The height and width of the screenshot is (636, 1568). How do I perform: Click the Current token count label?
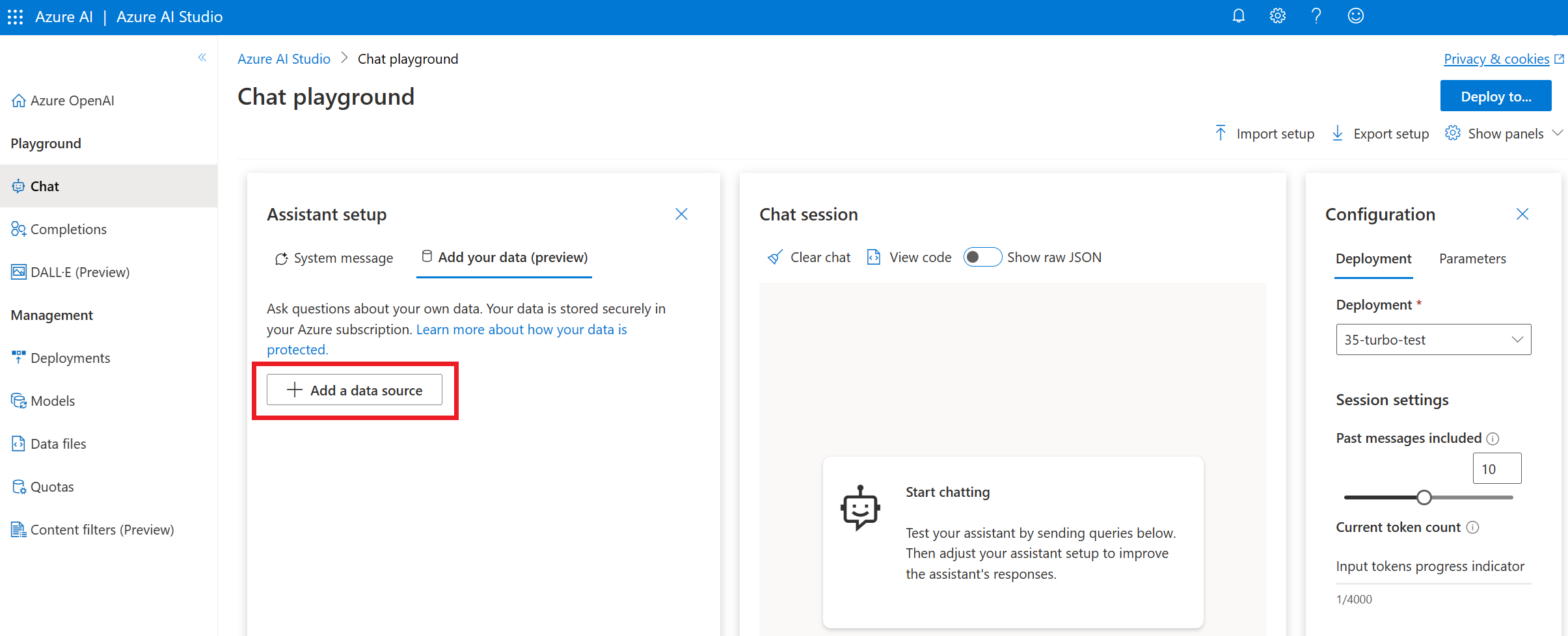1398,527
